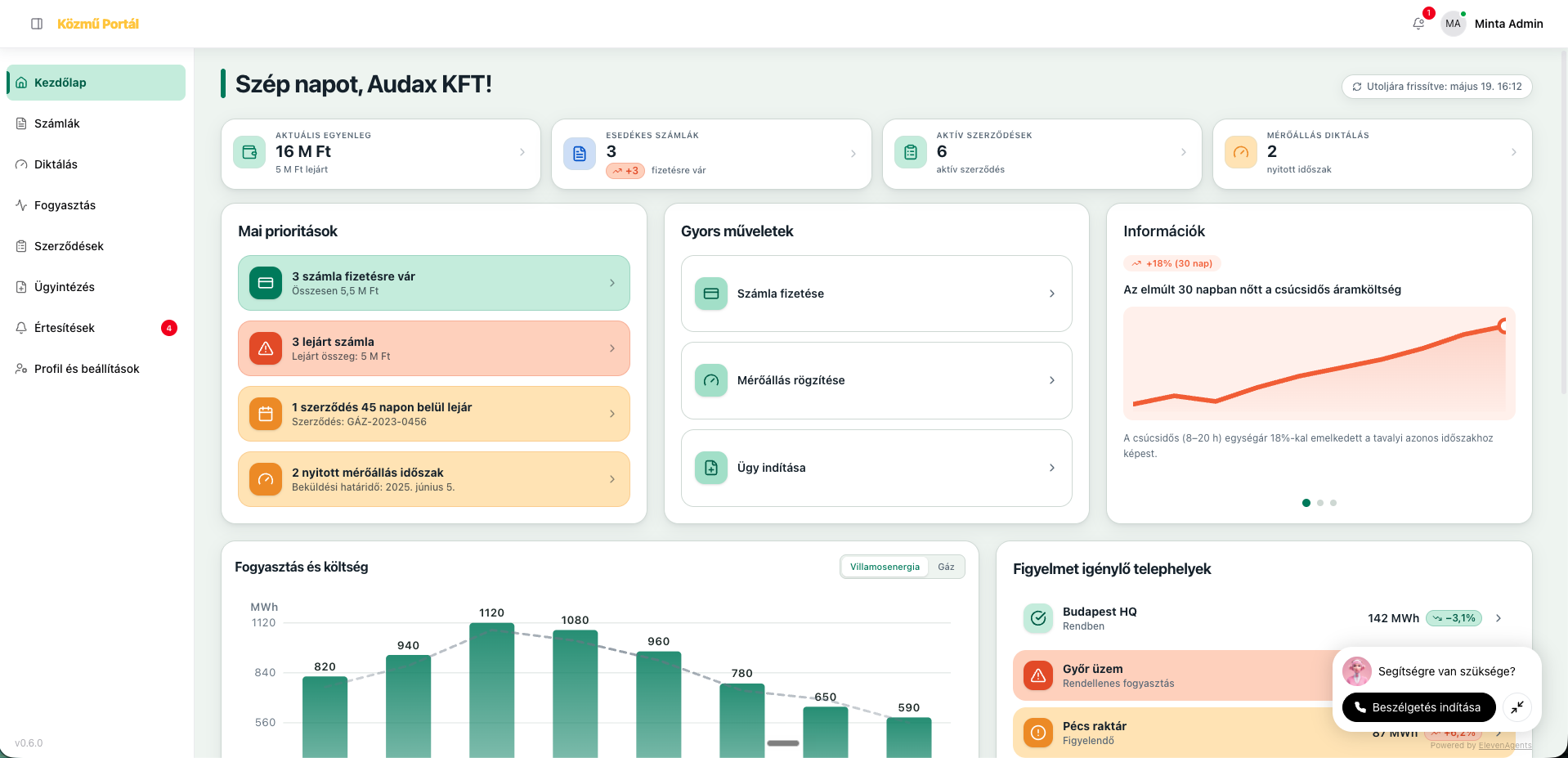Click the refresh icon in Utoljára frissítve badge

pos(1357,87)
